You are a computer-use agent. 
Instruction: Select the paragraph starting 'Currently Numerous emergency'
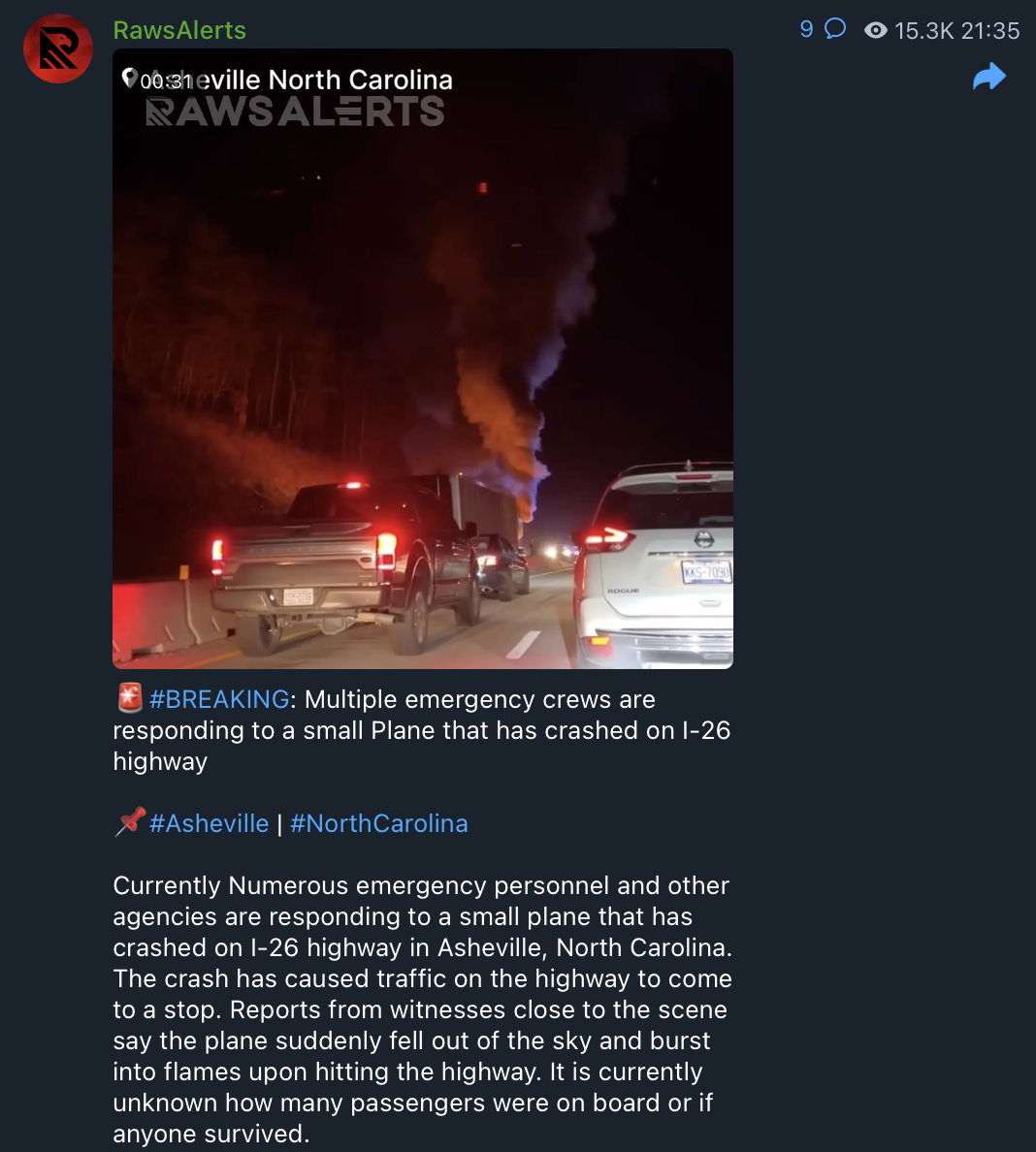click(423, 1009)
